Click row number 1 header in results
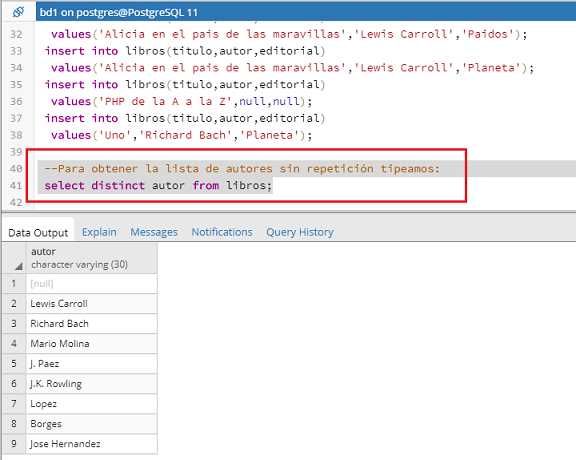The image size is (576, 460). point(14,284)
